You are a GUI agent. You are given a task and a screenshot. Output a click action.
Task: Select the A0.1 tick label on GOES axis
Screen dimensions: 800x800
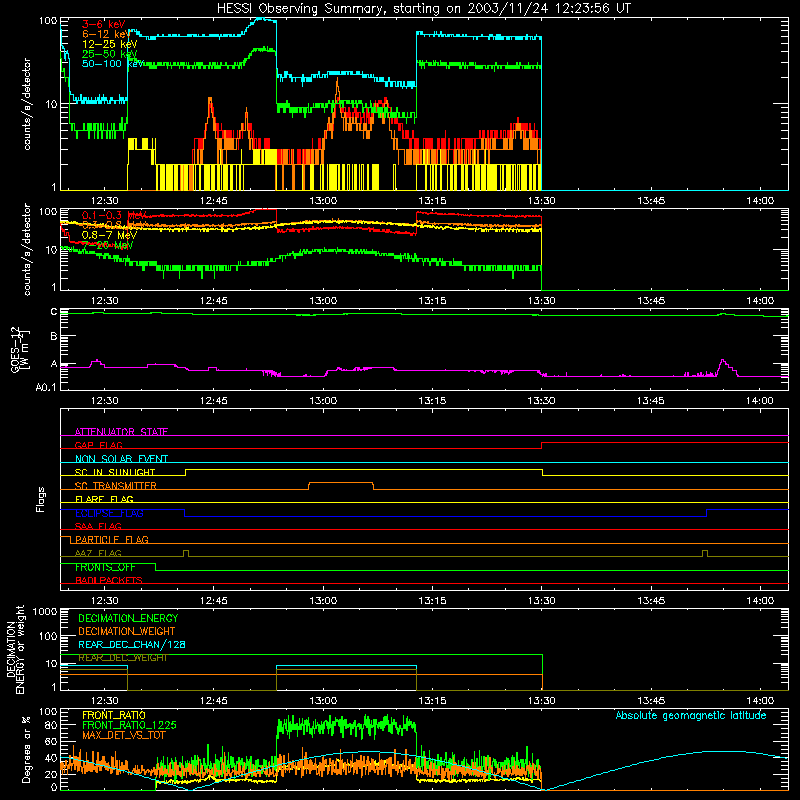point(45,388)
